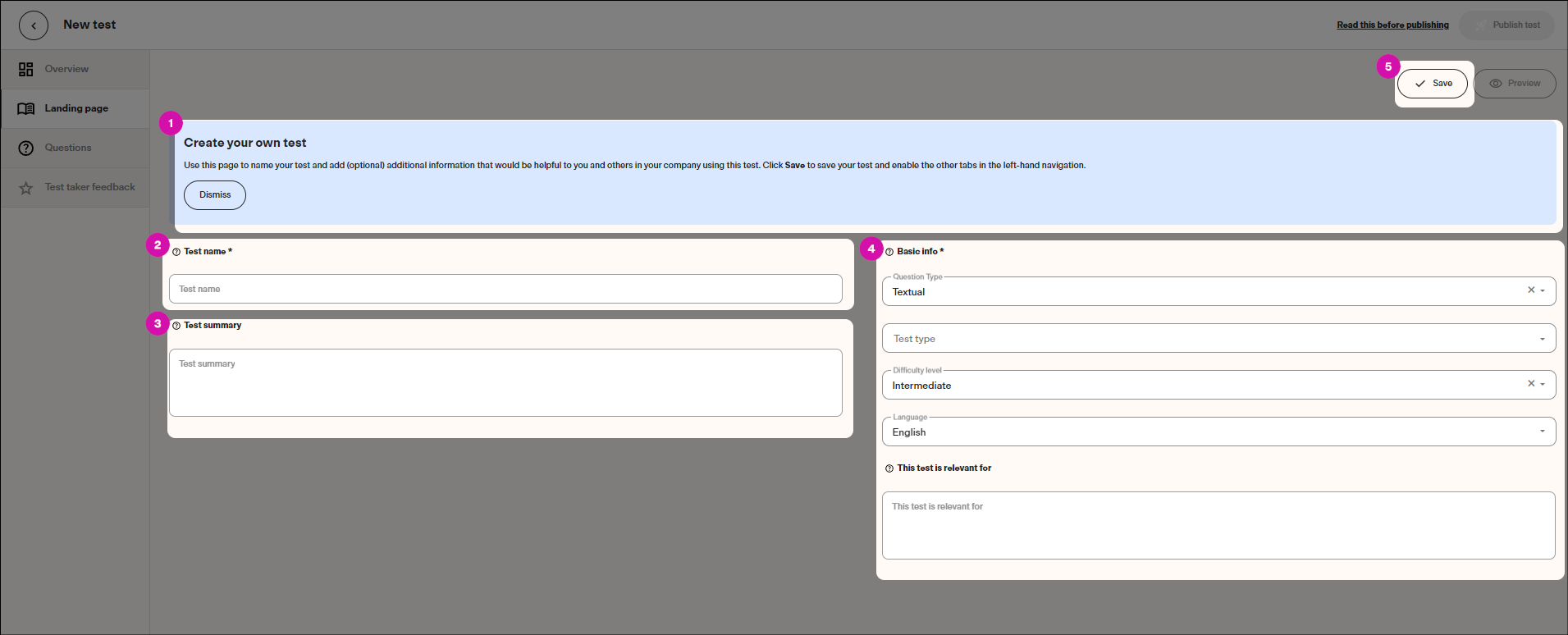The image size is (1568, 635).
Task: Open the Language dropdown showing English
Action: coord(1218,432)
